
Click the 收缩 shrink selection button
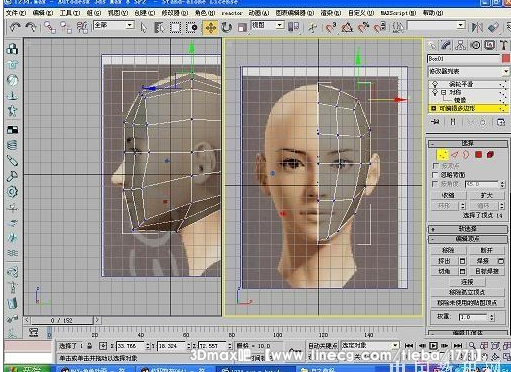point(448,195)
